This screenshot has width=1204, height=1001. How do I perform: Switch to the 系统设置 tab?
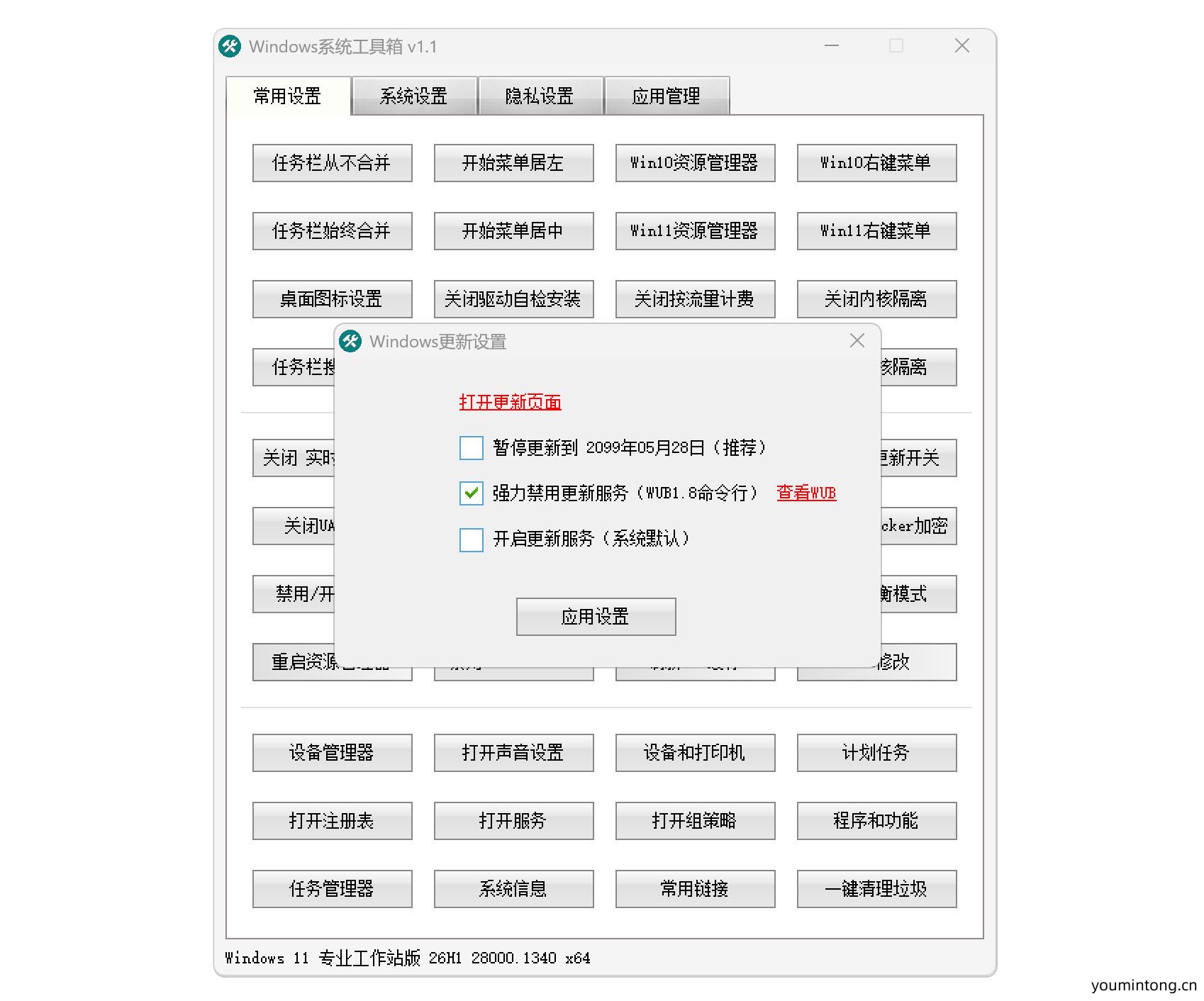413,96
